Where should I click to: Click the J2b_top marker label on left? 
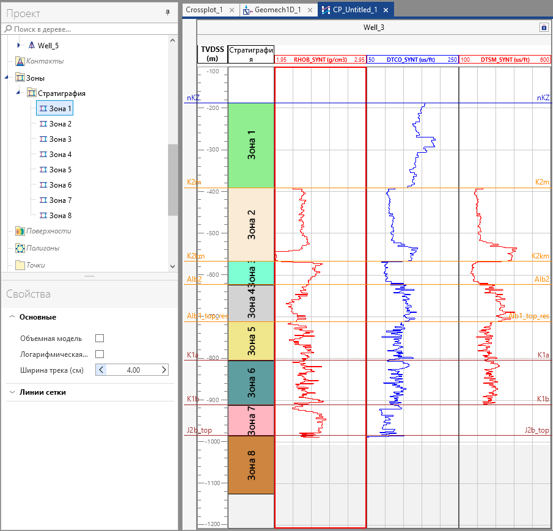(199, 430)
